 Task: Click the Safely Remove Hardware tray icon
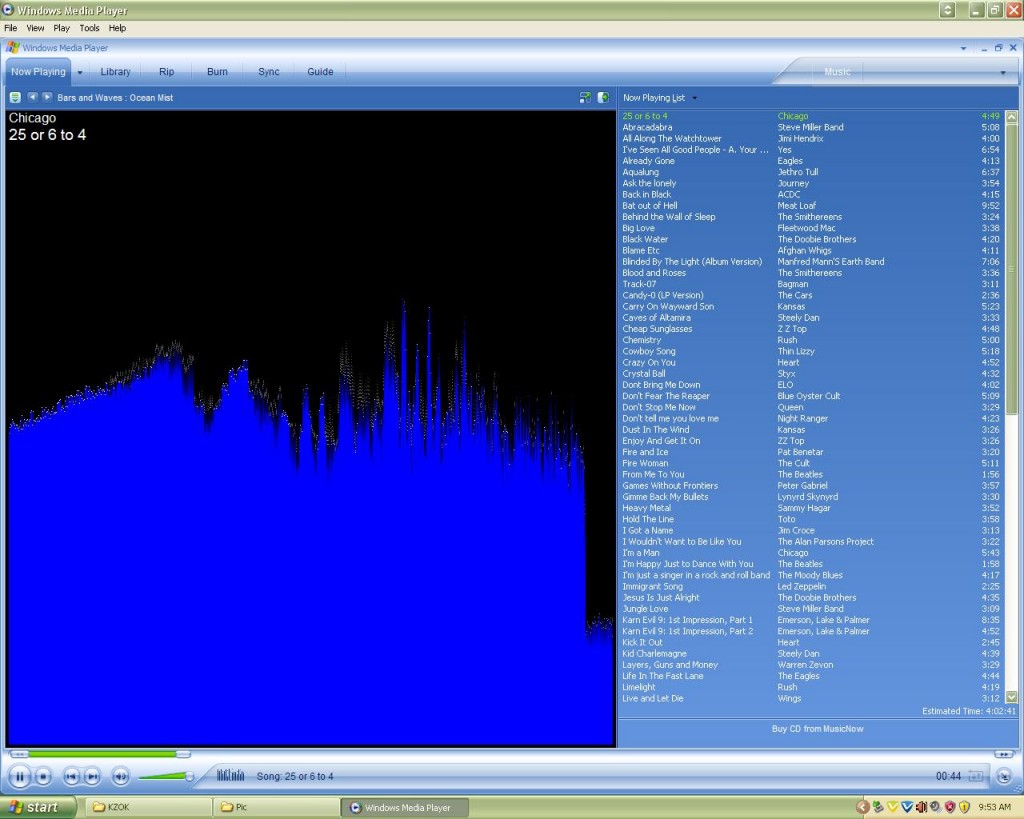878,807
